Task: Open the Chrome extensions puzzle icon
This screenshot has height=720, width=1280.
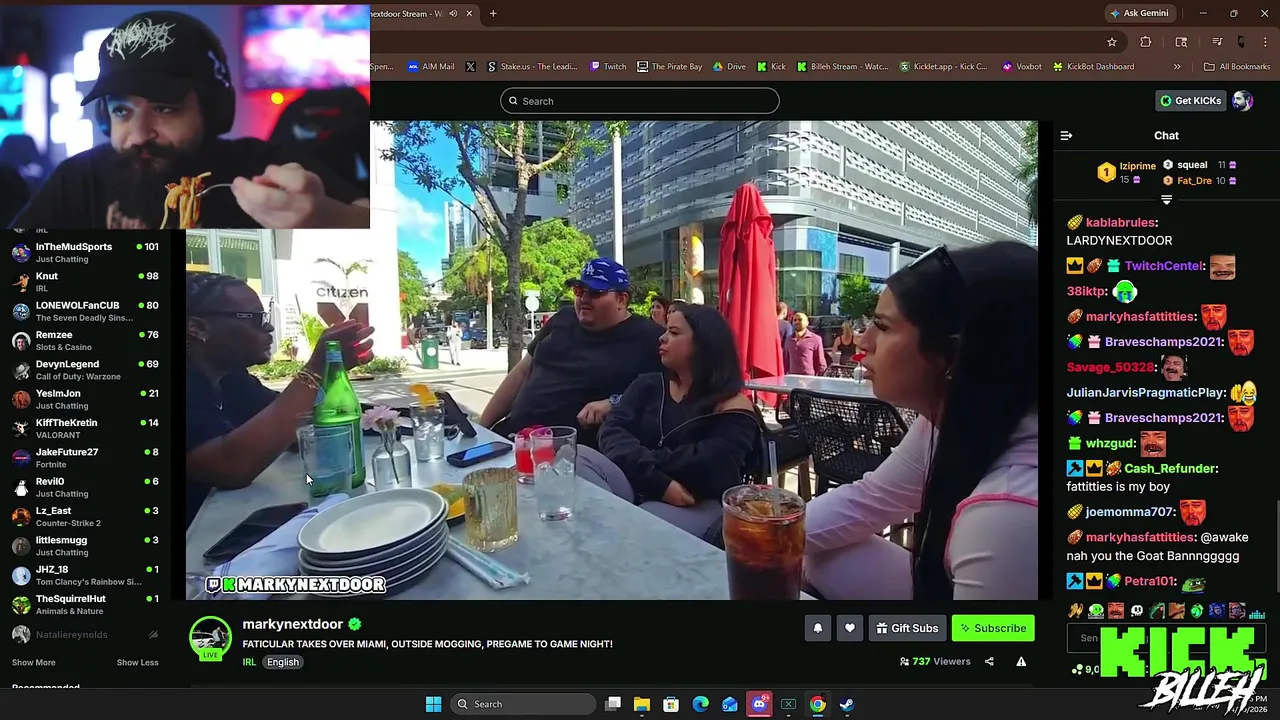Action: pos(1146,42)
